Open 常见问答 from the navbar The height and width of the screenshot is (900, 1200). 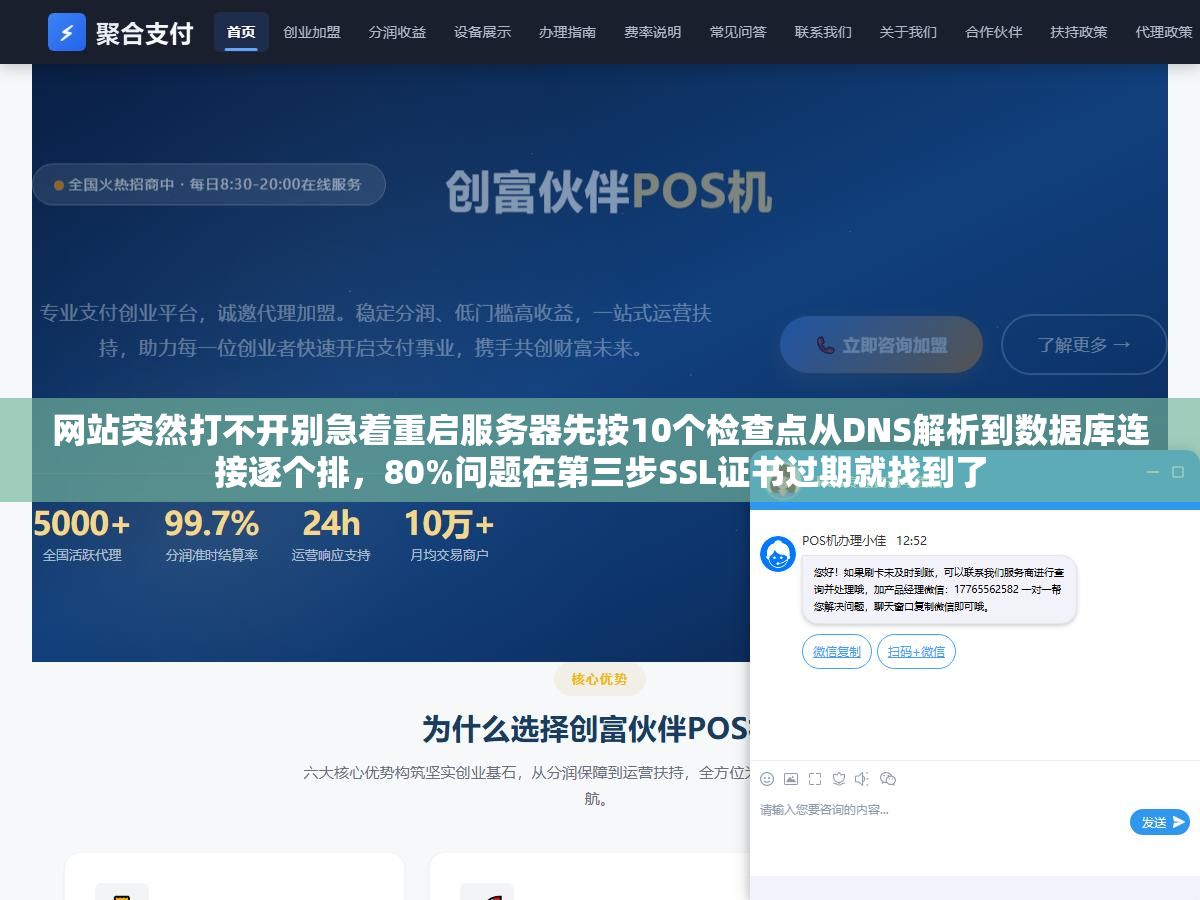[738, 32]
